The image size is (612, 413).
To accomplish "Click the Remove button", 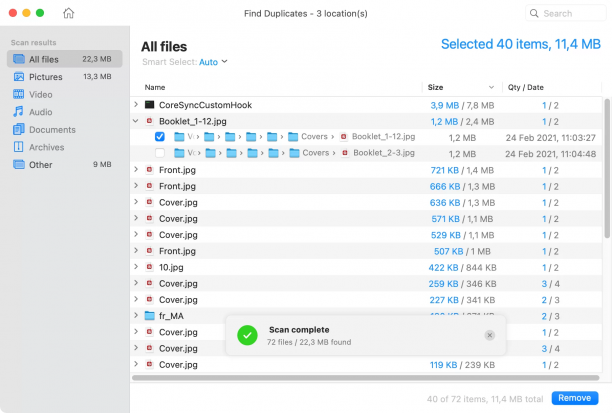I will click(x=575, y=398).
